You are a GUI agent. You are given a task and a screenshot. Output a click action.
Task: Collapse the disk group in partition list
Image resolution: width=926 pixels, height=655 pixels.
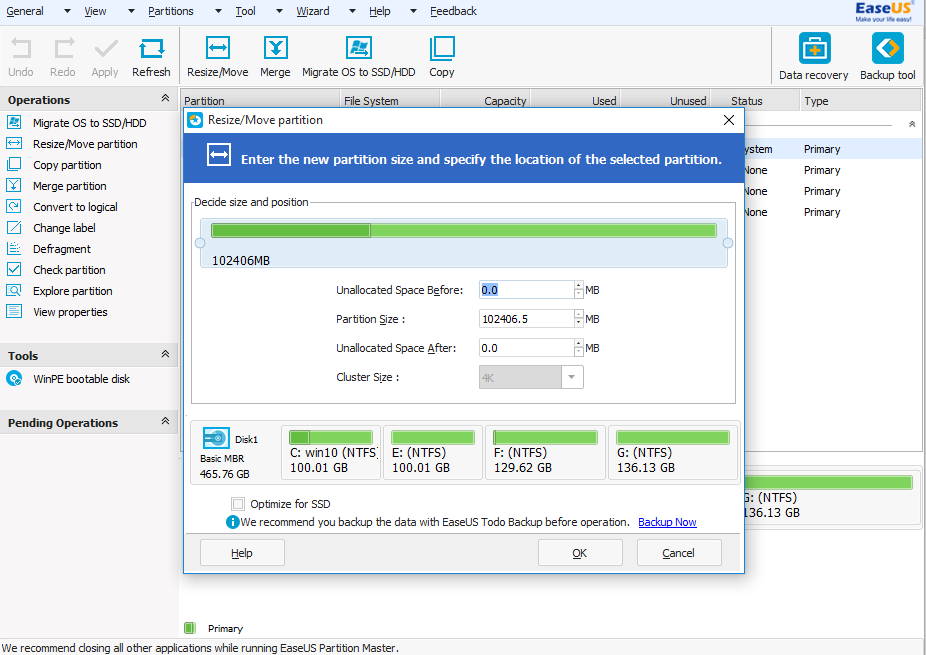(912, 124)
